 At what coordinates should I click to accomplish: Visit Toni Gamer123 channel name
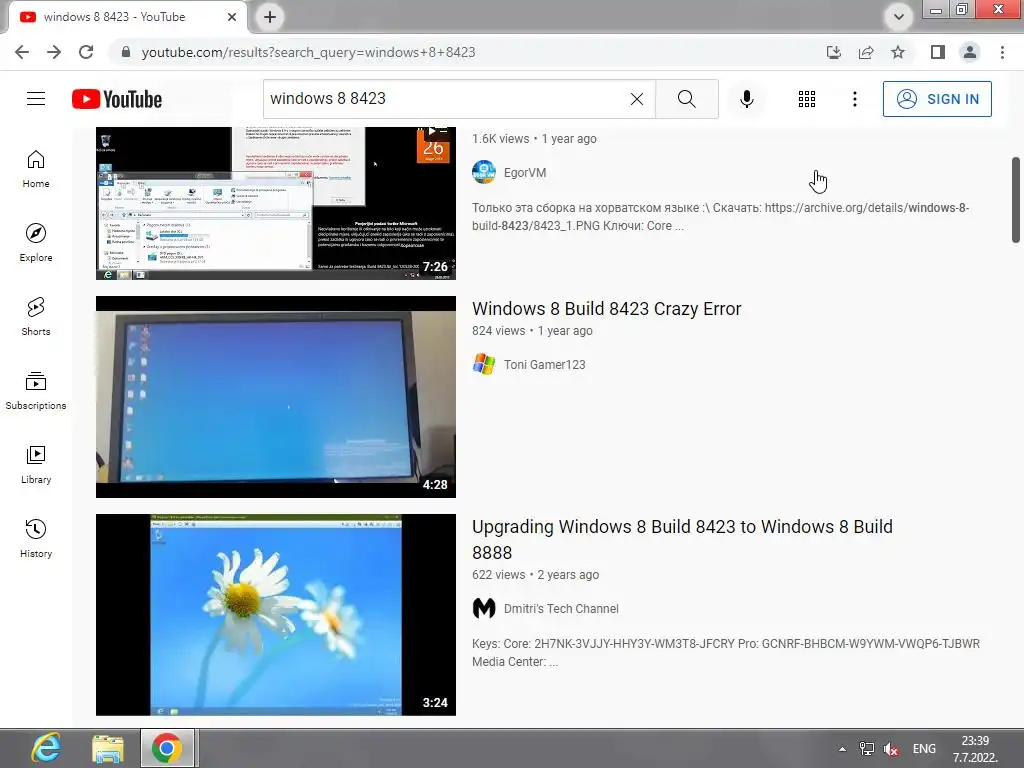point(545,364)
